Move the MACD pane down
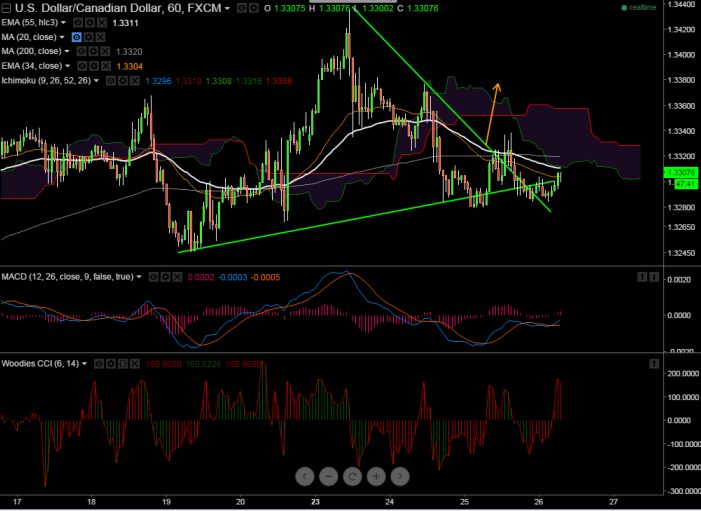Image resolution: width=701 pixels, height=511 pixels. (654, 277)
